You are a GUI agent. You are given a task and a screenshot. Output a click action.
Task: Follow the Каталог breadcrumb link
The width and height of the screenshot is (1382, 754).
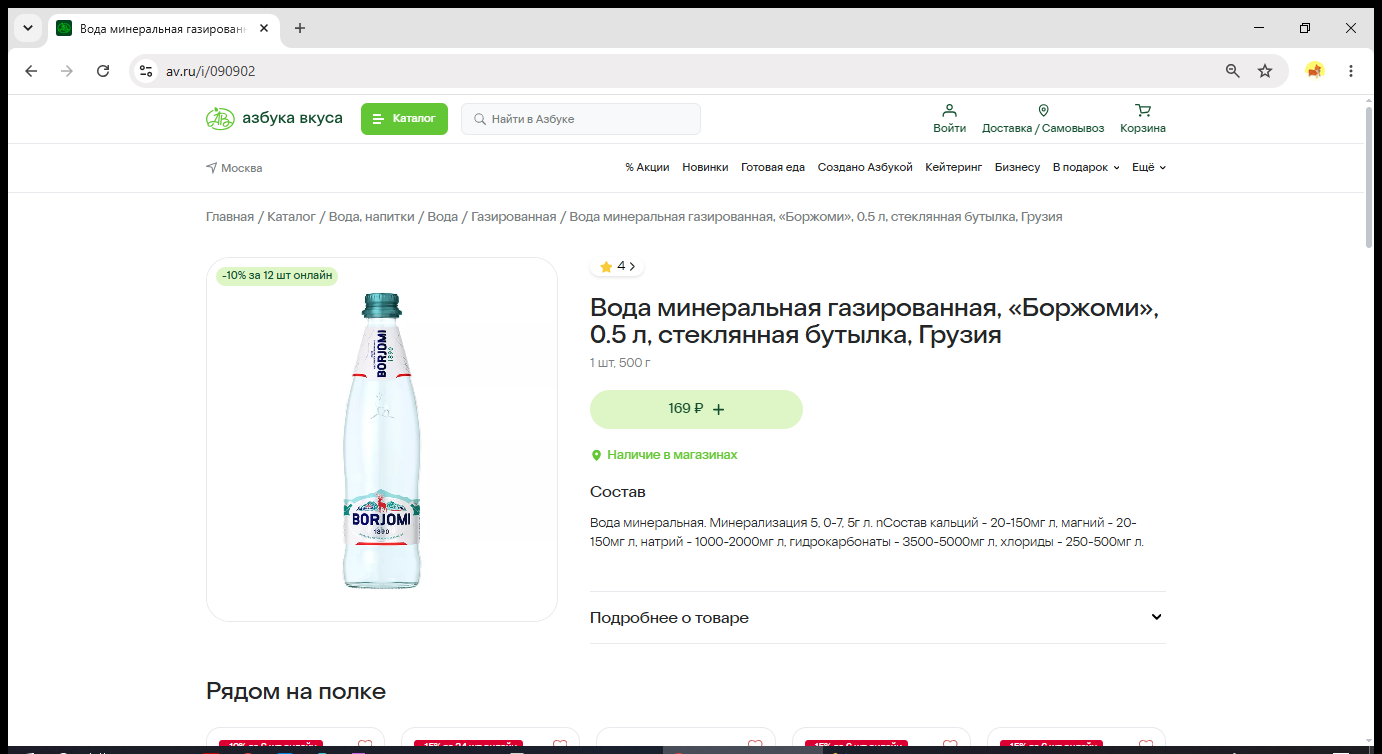291,217
